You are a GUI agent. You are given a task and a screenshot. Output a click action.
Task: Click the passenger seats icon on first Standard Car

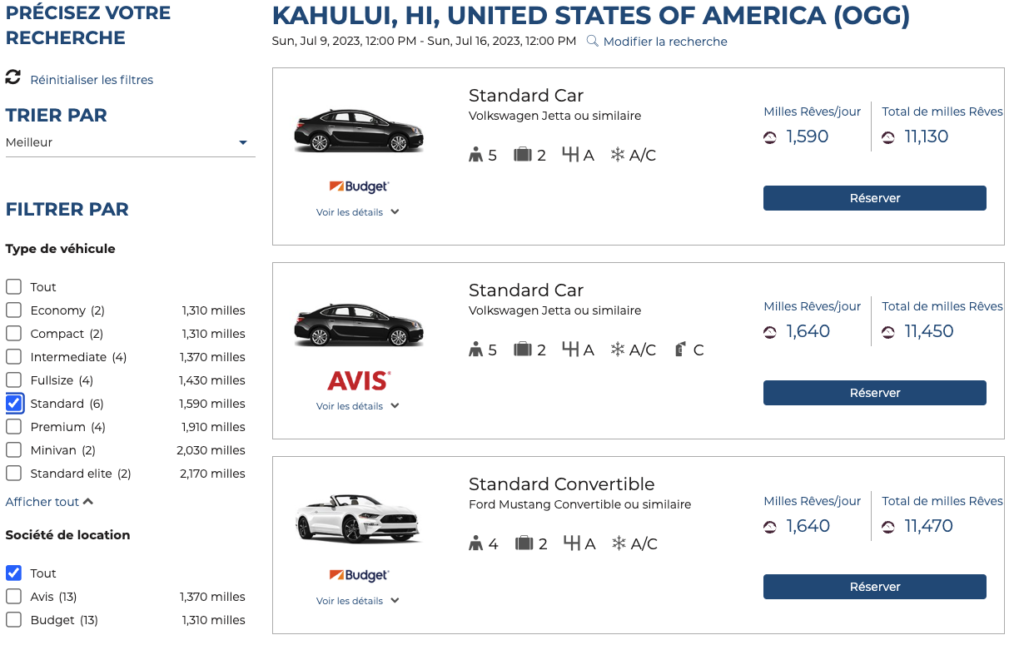coord(475,155)
